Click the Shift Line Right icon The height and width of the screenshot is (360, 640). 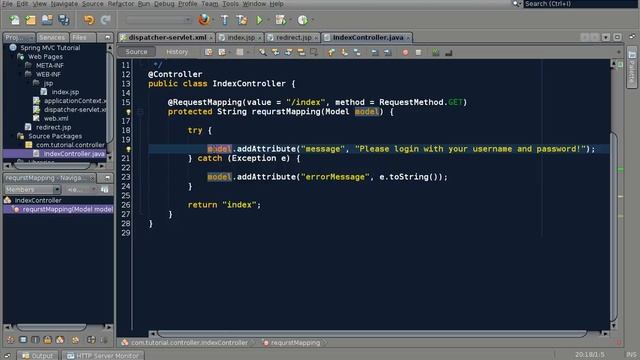tap(387, 52)
